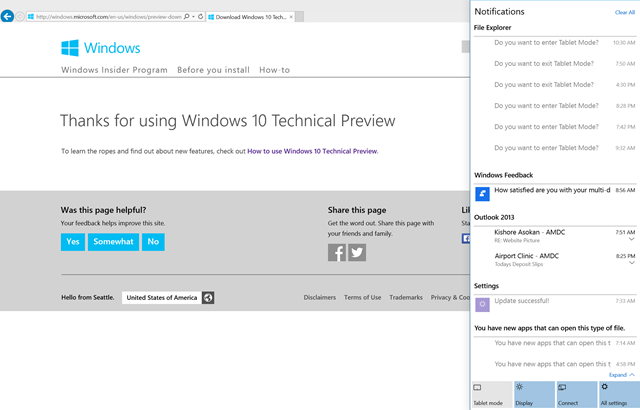Share the page via Facebook icon
This screenshot has height=410, width=640.
point(337,253)
